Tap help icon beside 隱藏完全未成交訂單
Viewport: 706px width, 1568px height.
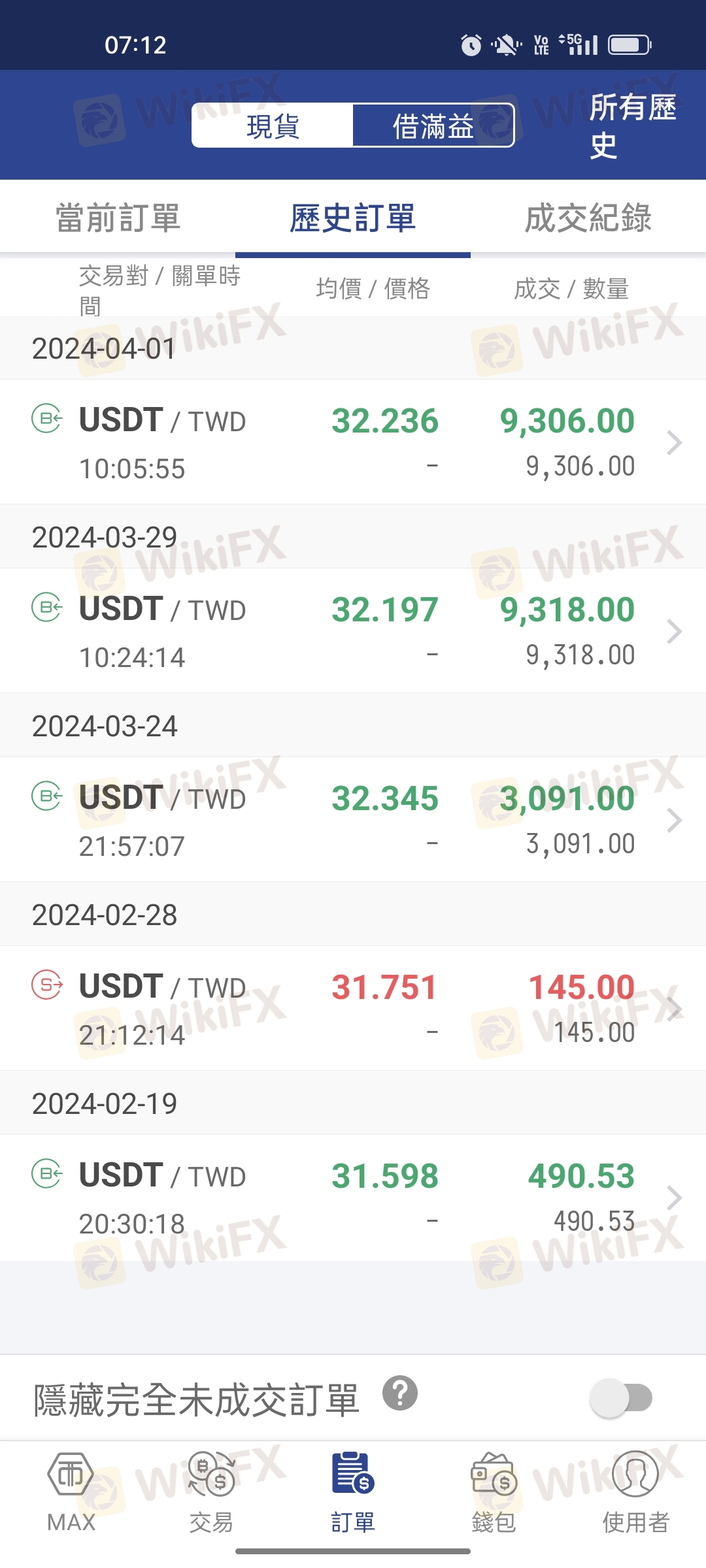pyautogui.click(x=400, y=1393)
